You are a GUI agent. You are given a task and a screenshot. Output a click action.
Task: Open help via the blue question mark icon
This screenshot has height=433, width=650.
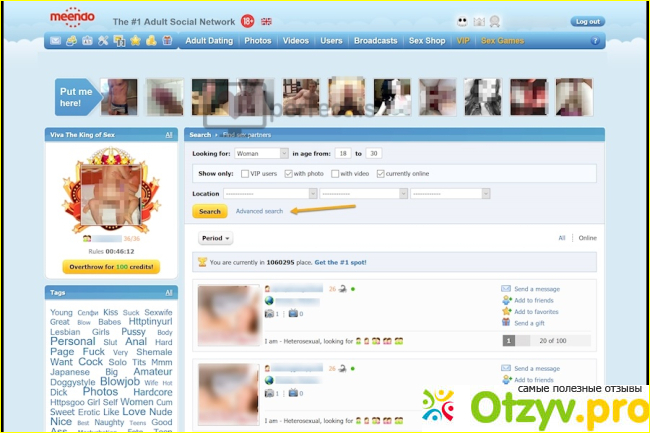point(595,41)
